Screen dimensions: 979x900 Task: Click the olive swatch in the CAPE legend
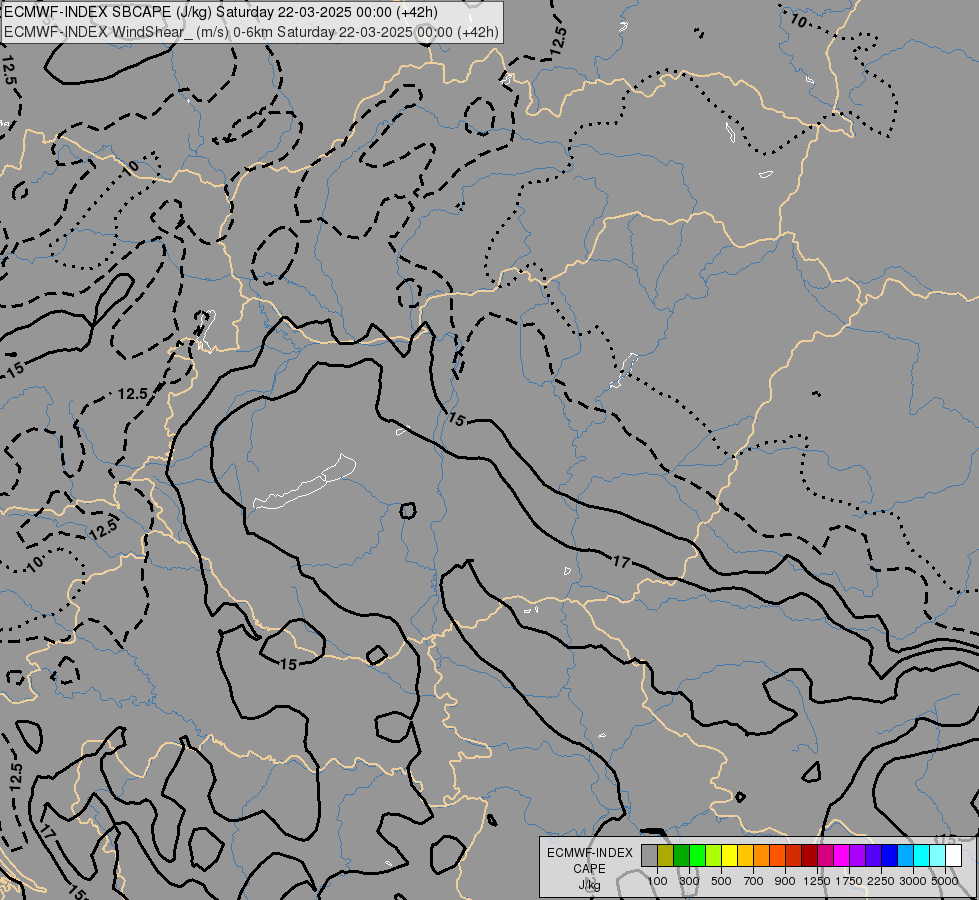[666, 856]
